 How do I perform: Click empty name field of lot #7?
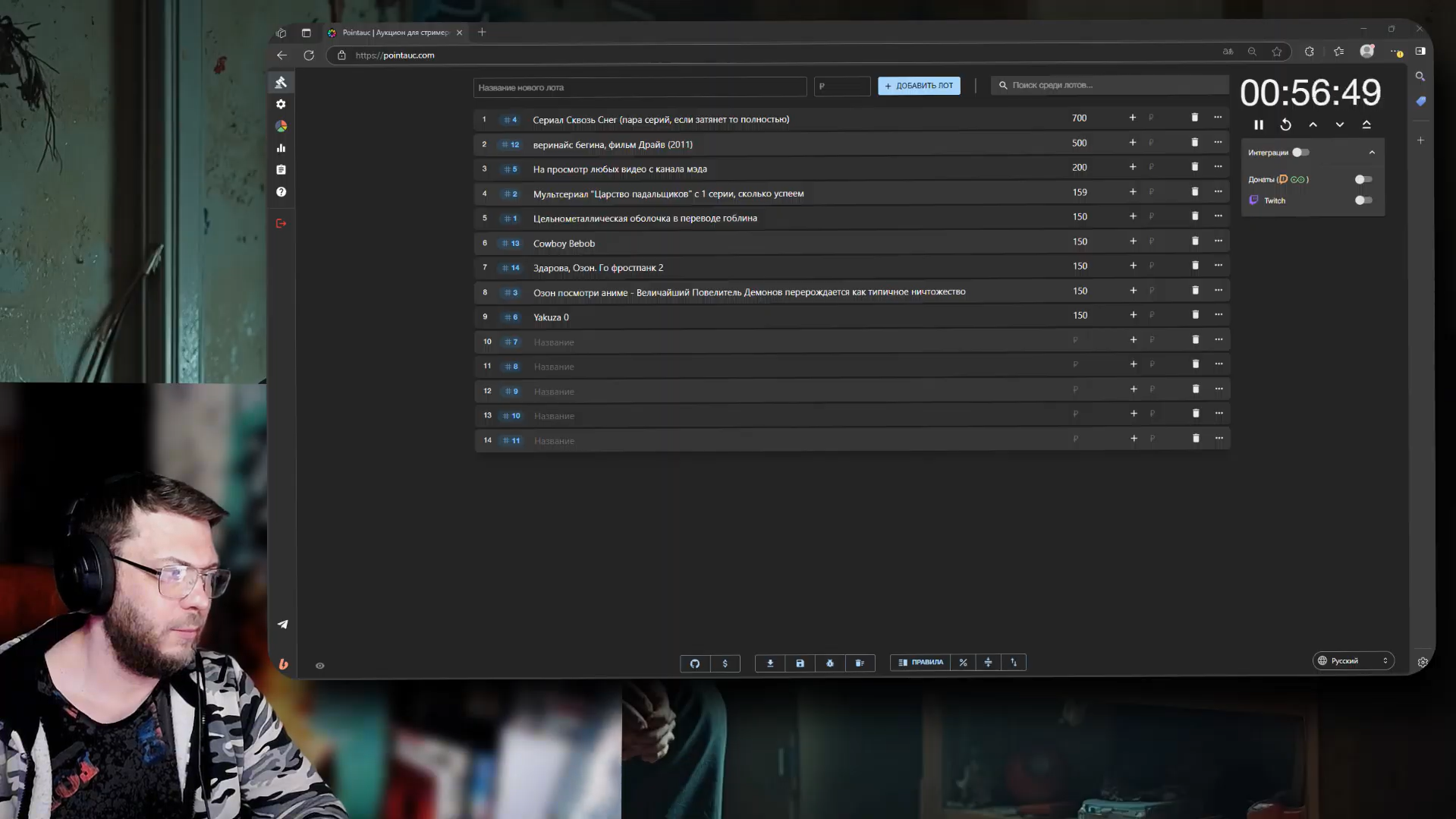pos(797,342)
